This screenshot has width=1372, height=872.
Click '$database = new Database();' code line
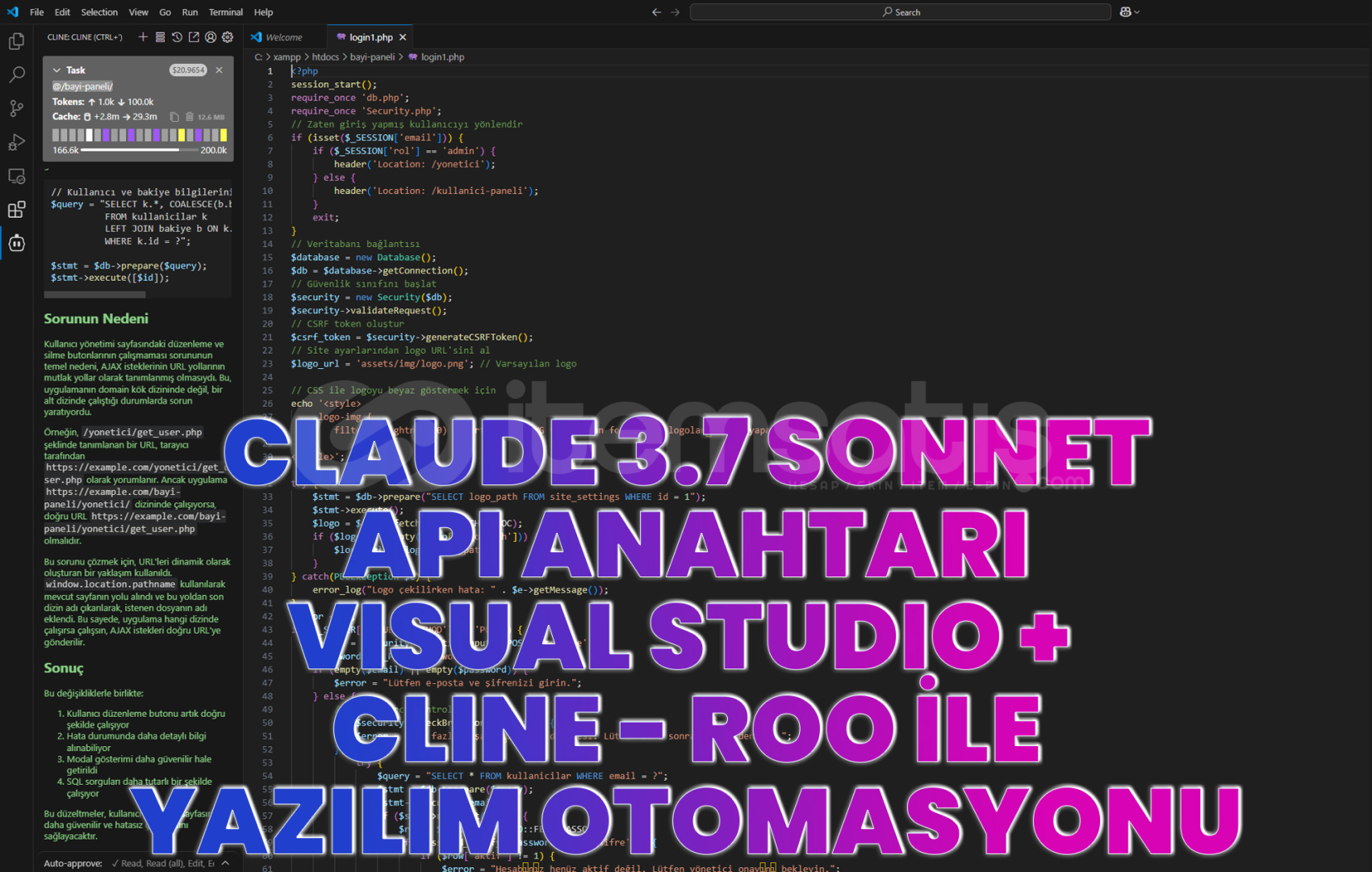tap(363, 258)
